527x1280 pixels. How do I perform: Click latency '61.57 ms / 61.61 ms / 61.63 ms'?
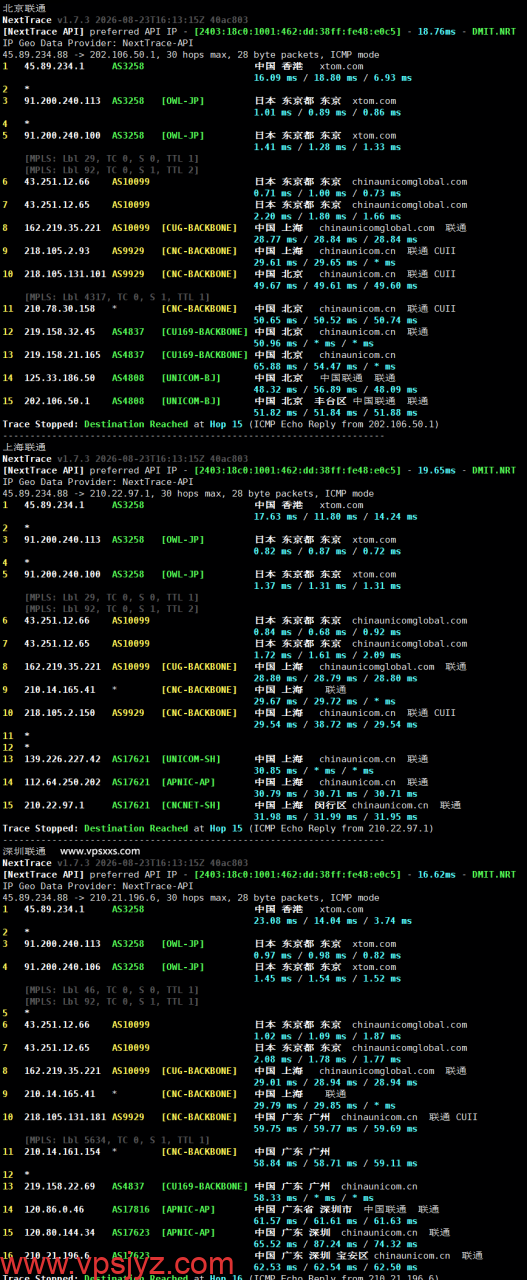tap(336, 1220)
